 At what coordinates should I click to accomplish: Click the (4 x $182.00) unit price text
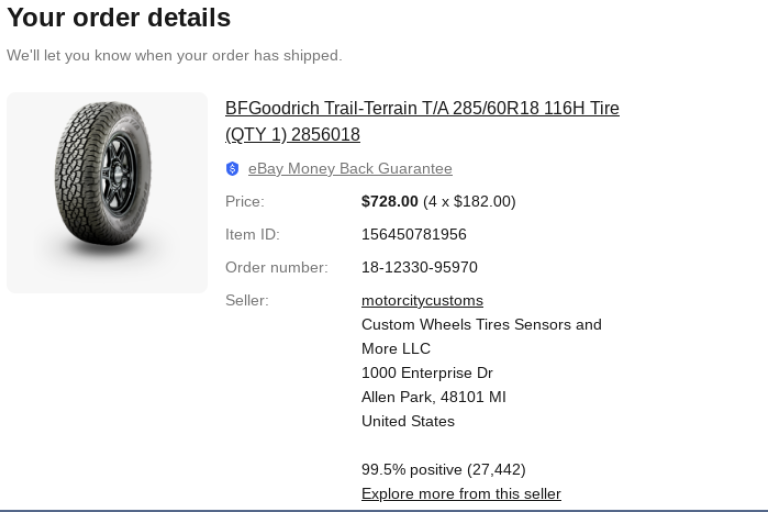[470, 202]
